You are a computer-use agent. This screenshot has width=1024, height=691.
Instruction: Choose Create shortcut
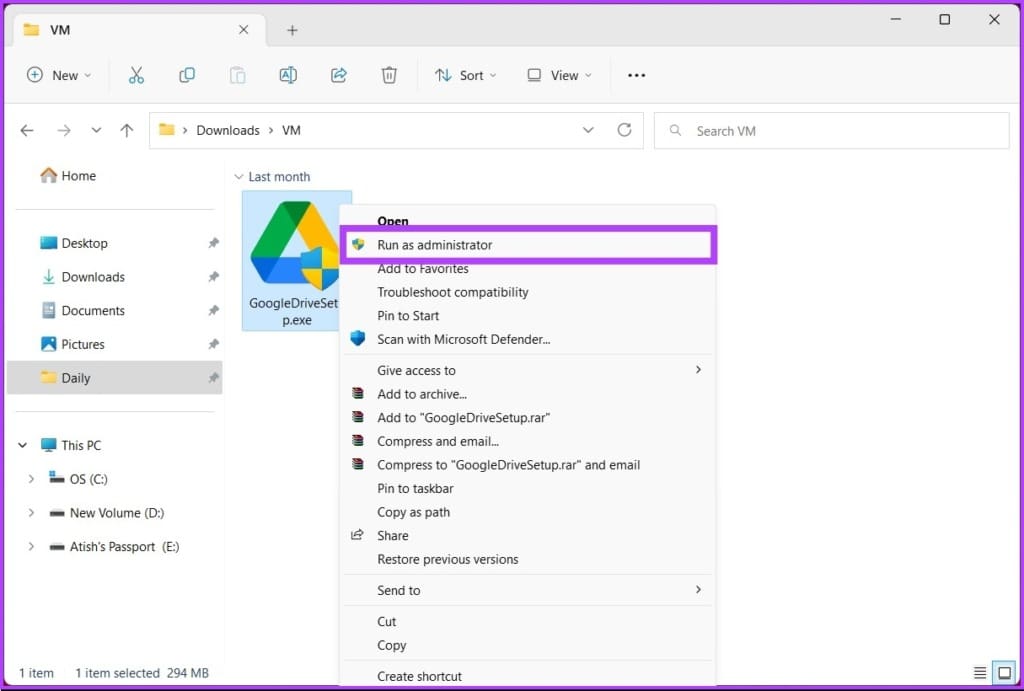coord(528,676)
